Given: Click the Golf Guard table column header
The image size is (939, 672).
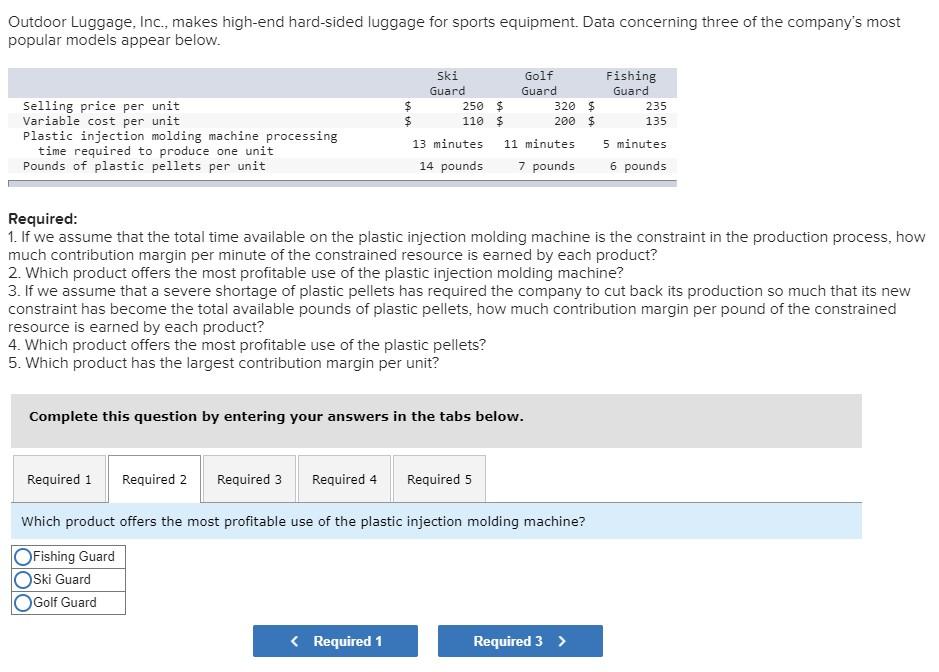Looking at the screenshot, I should 539,83.
